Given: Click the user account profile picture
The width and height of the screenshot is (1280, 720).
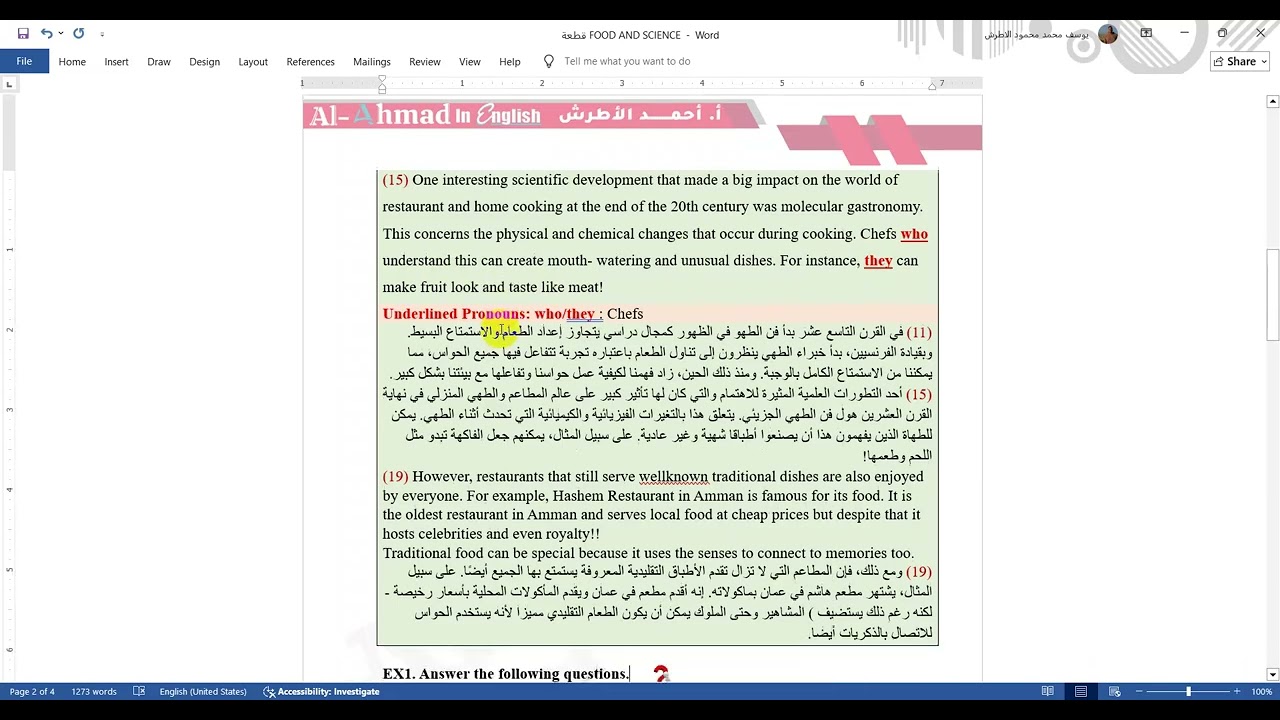Looking at the screenshot, I should coord(1108,34).
